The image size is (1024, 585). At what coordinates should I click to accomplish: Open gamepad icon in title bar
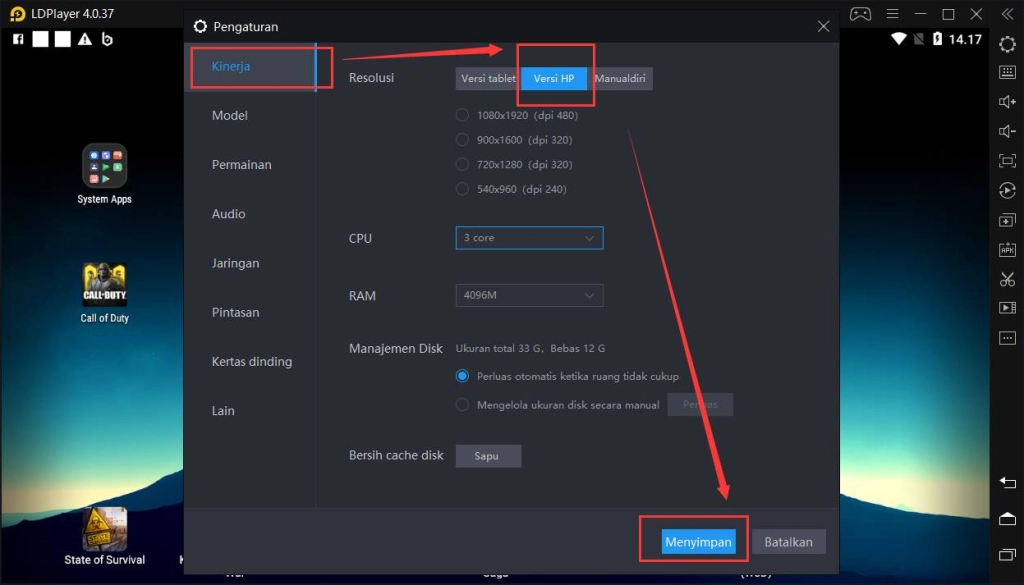pyautogui.click(x=860, y=14)
